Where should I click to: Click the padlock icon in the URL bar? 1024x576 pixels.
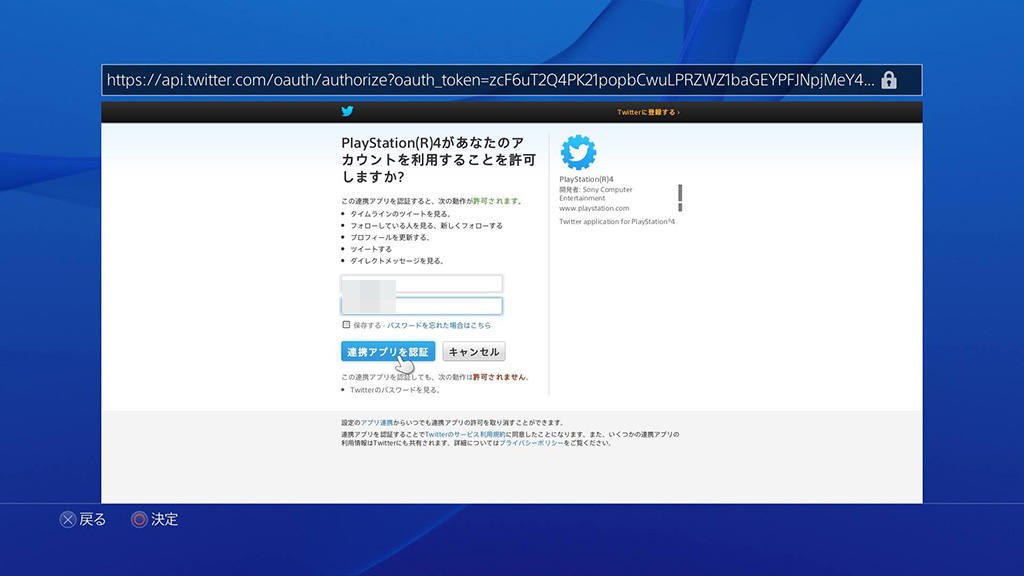click(889, 80)
